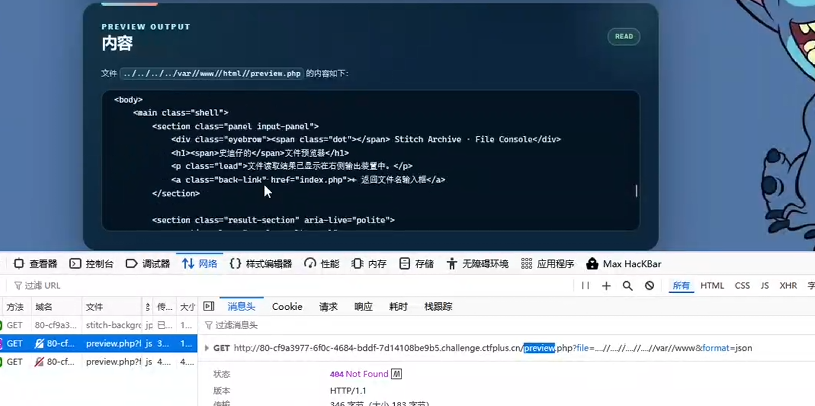Open the 内存 memory tab
Viewport: 815px width, 406px height.
(369, 264)
